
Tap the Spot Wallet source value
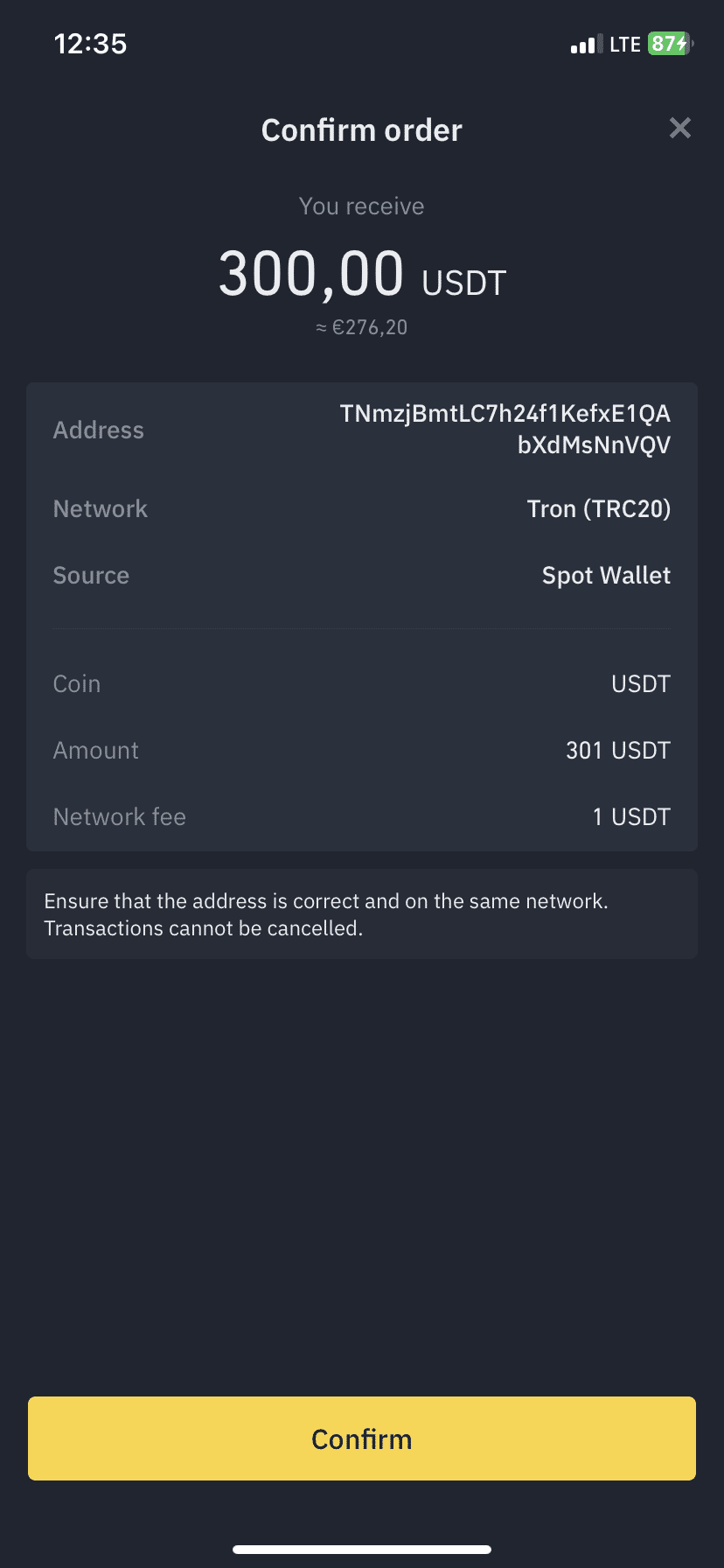606,576
